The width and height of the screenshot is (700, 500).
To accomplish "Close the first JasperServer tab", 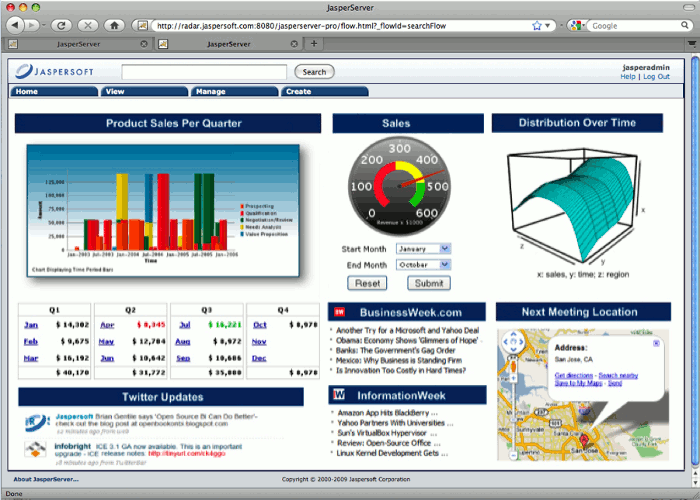I will [144, 44].
